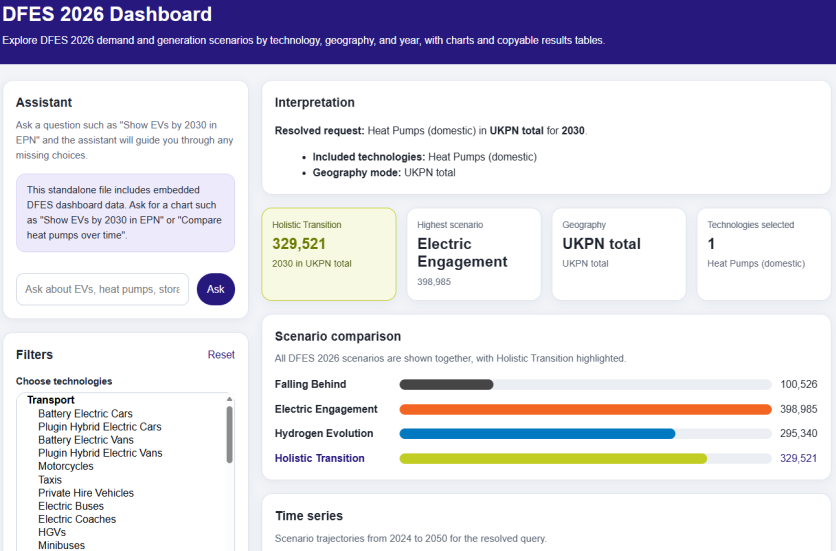Click the Transport group heading
Screen dimensions: 836x551
pos(51,400)
